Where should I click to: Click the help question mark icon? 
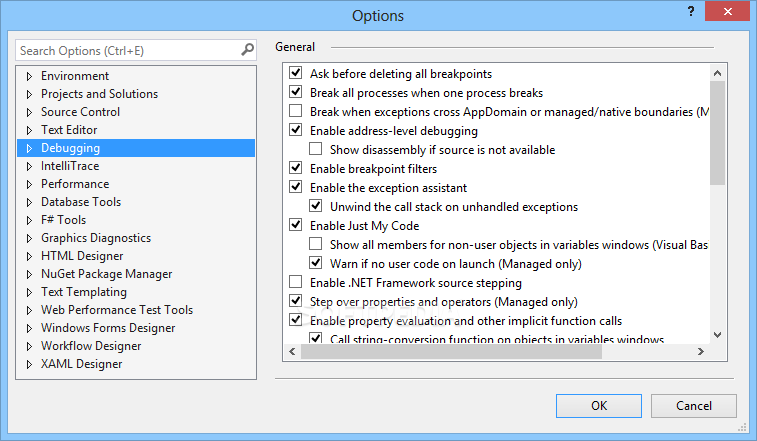coord(691,11)
